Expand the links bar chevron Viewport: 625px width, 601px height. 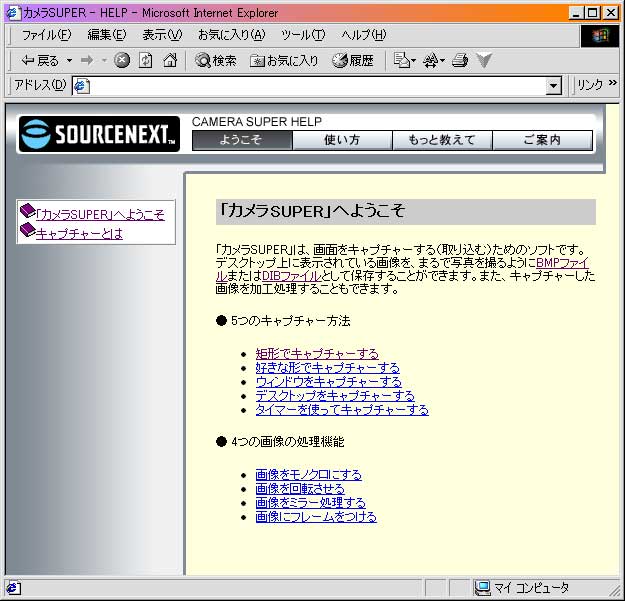(613, 83)
